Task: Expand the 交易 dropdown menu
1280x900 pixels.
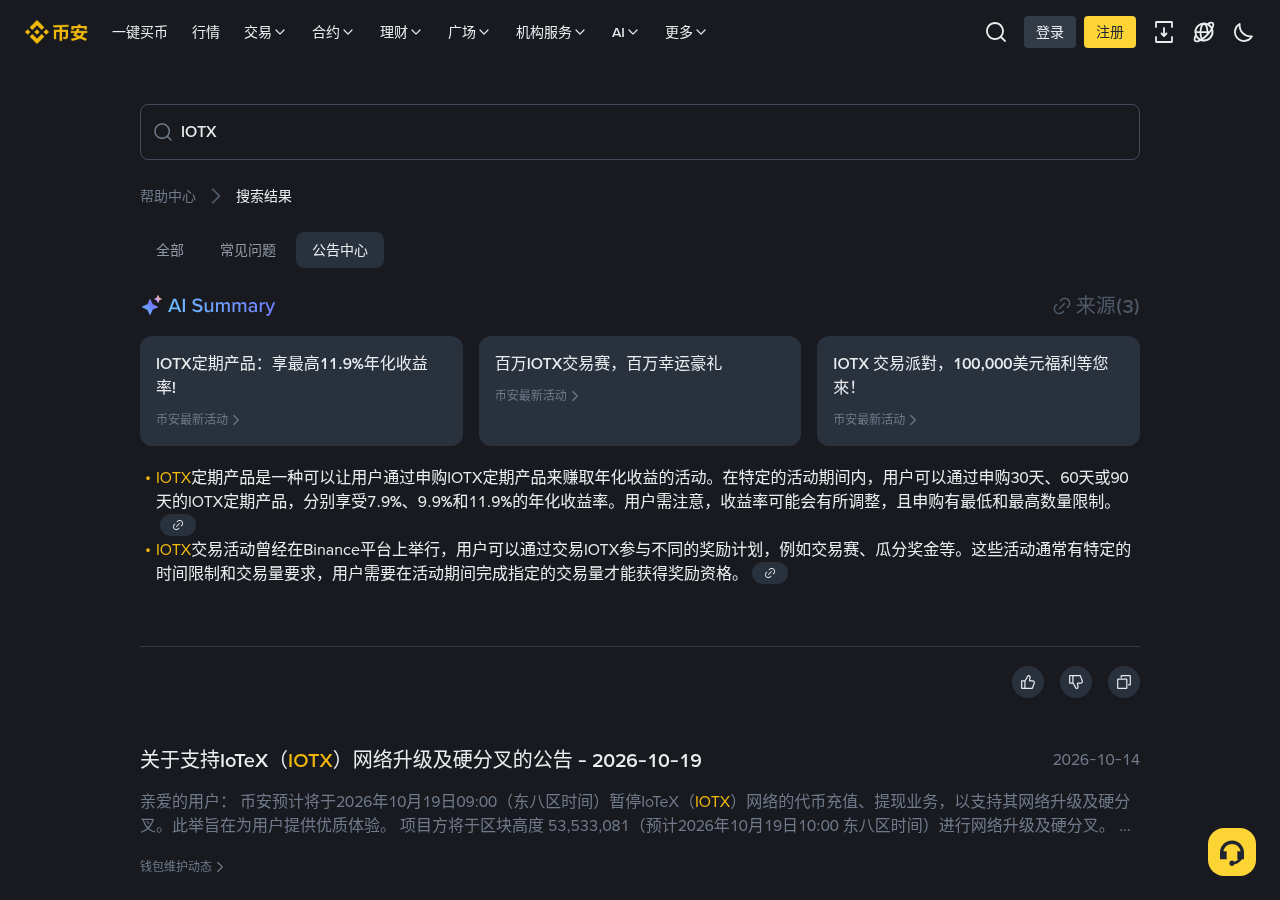Action: click(x=265, y=32)
